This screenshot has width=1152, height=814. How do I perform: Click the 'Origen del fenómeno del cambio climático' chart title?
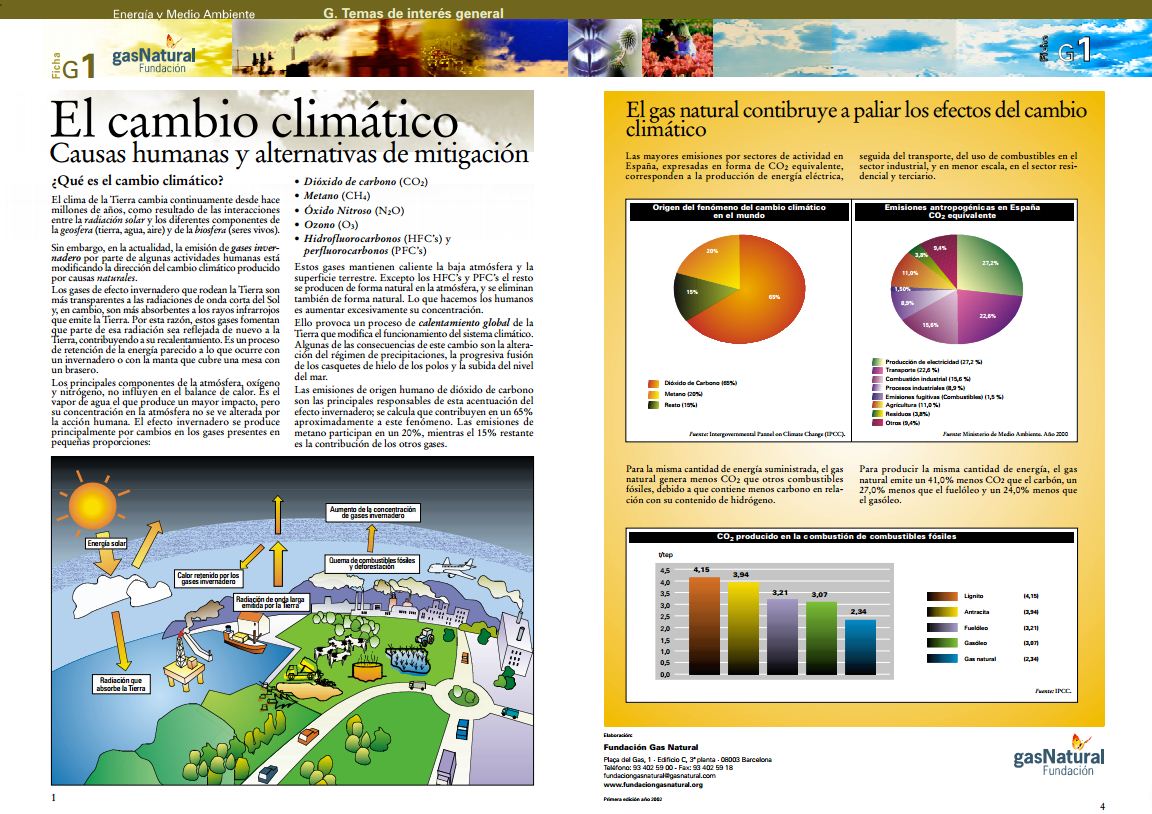pyautogui.click(x=739, y=212)
